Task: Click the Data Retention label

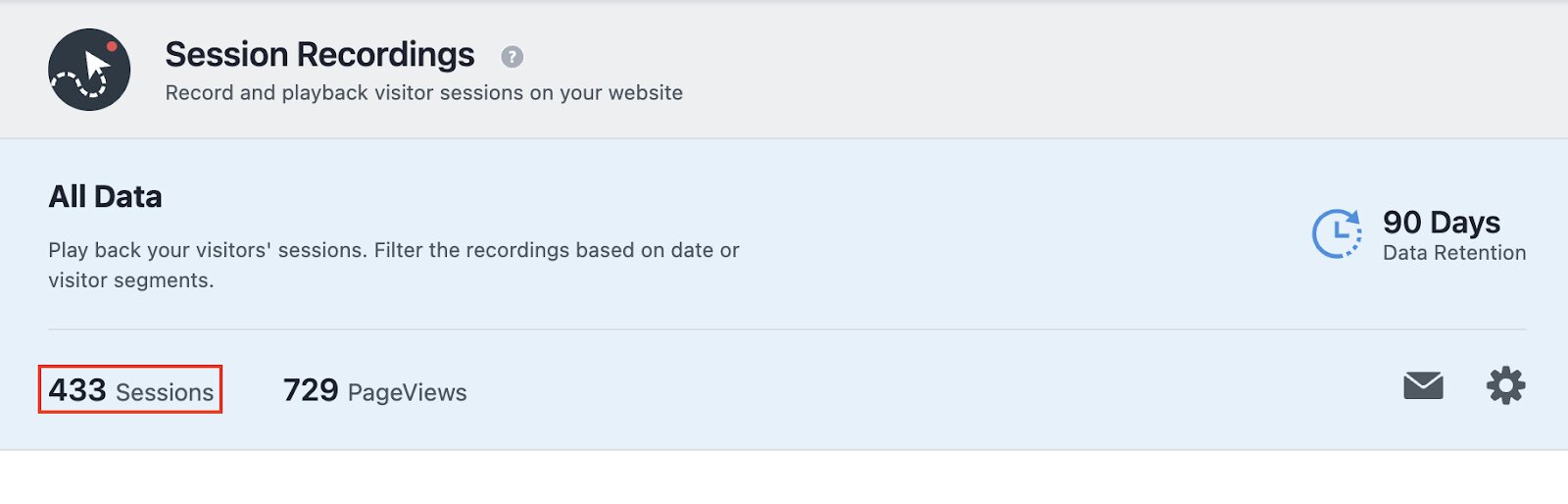Action: tap(1454, 253)
